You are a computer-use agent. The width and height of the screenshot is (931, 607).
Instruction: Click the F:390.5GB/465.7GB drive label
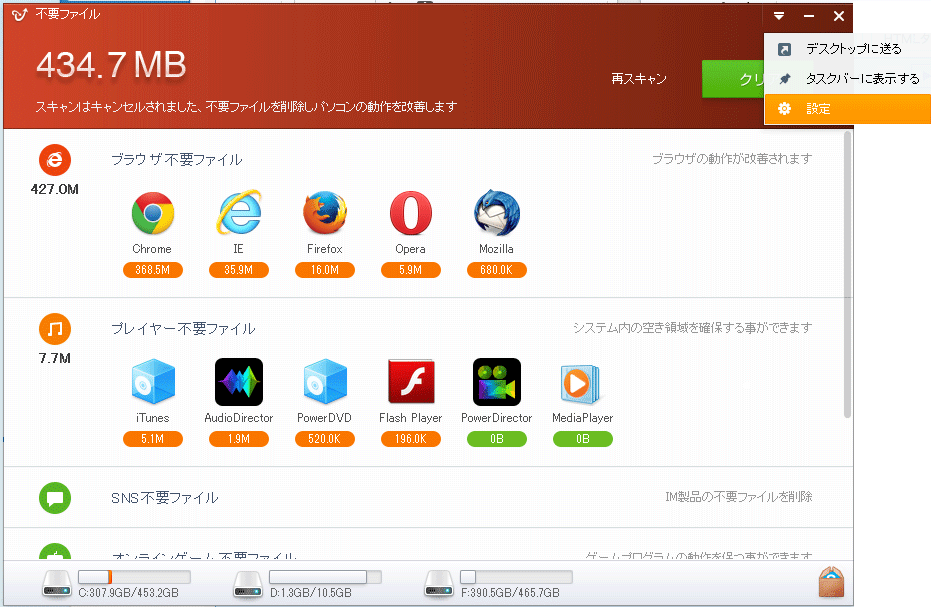click(510, 593)
